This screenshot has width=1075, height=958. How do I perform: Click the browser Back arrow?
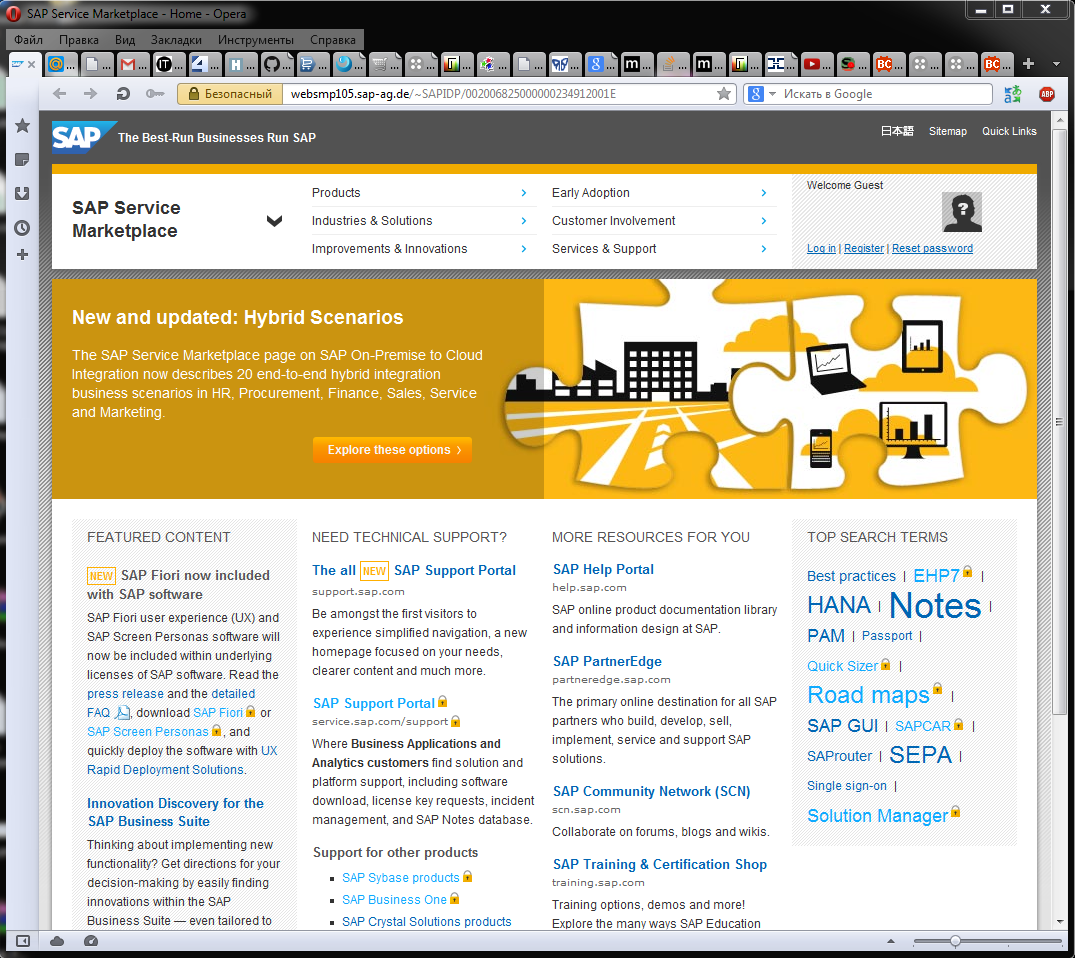pyautogui.click(x=60, y=94)
